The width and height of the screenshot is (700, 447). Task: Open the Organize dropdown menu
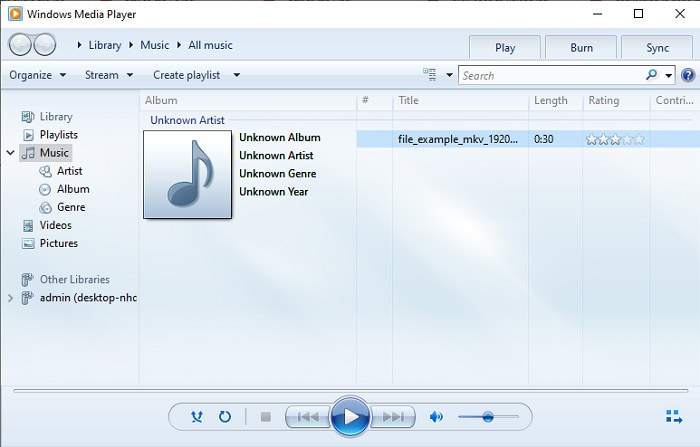(38, 75)
